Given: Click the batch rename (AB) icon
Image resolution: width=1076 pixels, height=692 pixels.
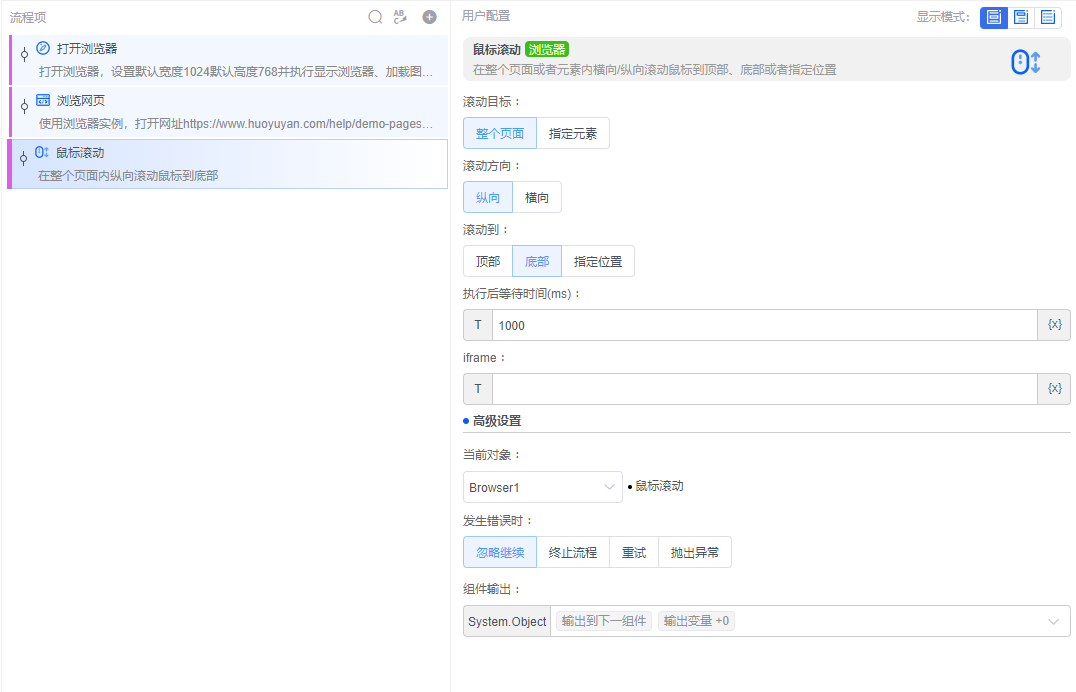Looking at the screenshot, I should (x=400, y=16).
